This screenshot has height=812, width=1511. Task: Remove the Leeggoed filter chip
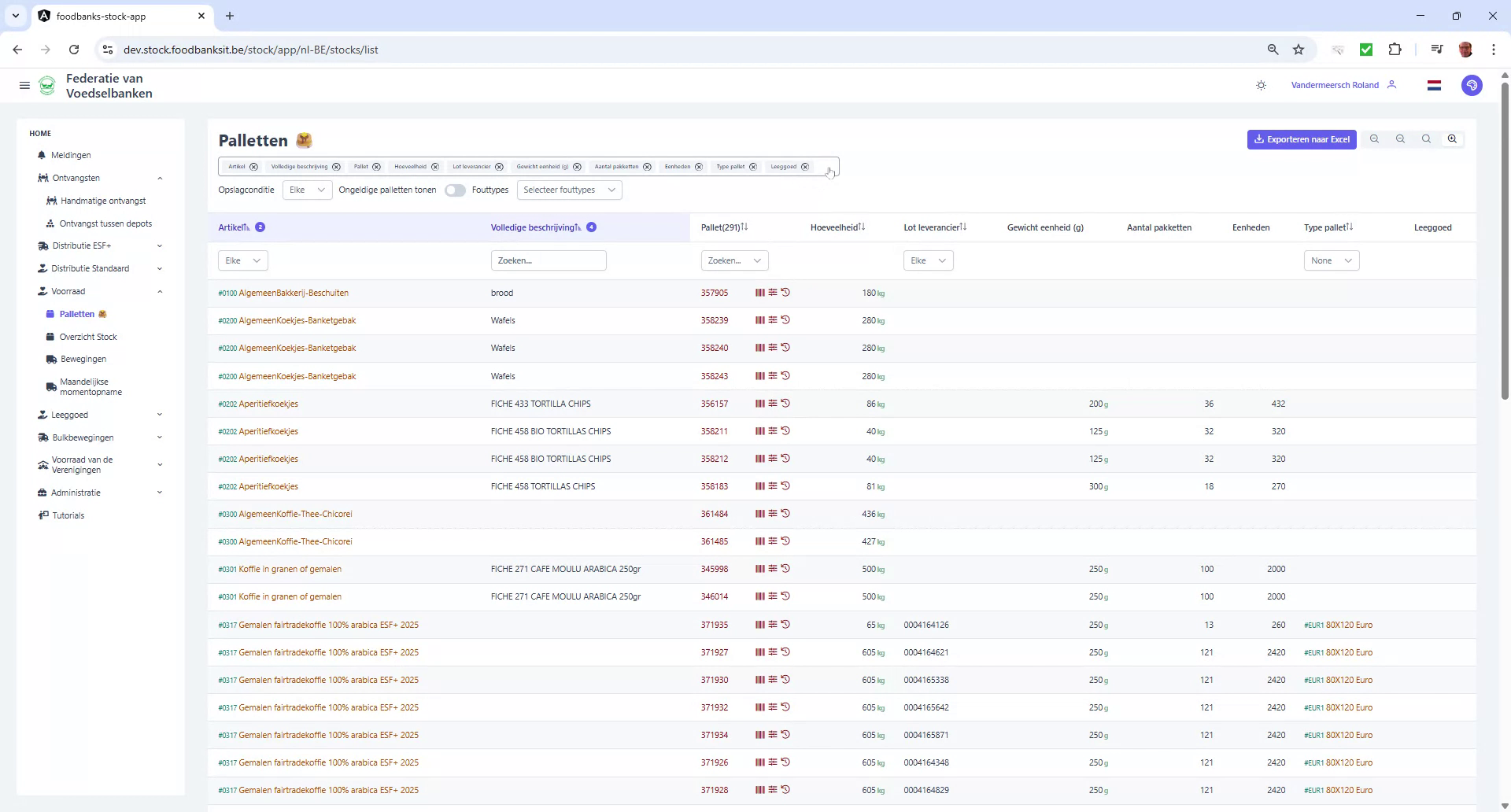(805, 166)
